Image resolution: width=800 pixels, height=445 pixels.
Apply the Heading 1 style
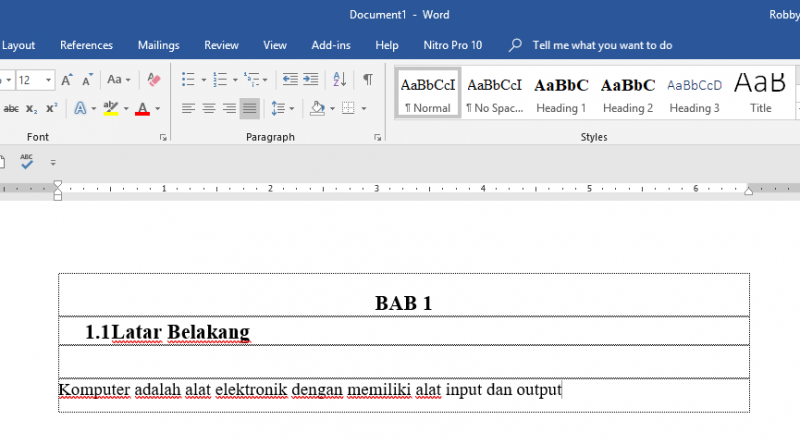(561, 93)
